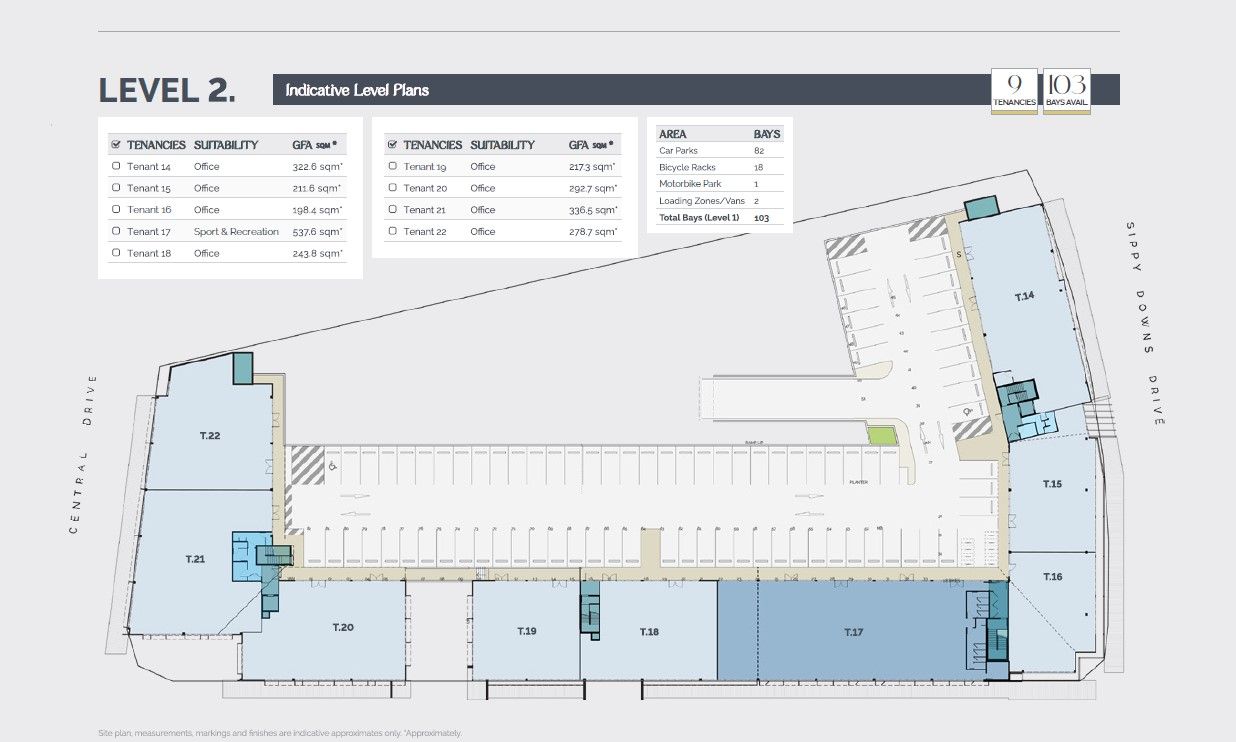
Task: Toggle the Tenant 22 checkbox
Action: (392, 232)
